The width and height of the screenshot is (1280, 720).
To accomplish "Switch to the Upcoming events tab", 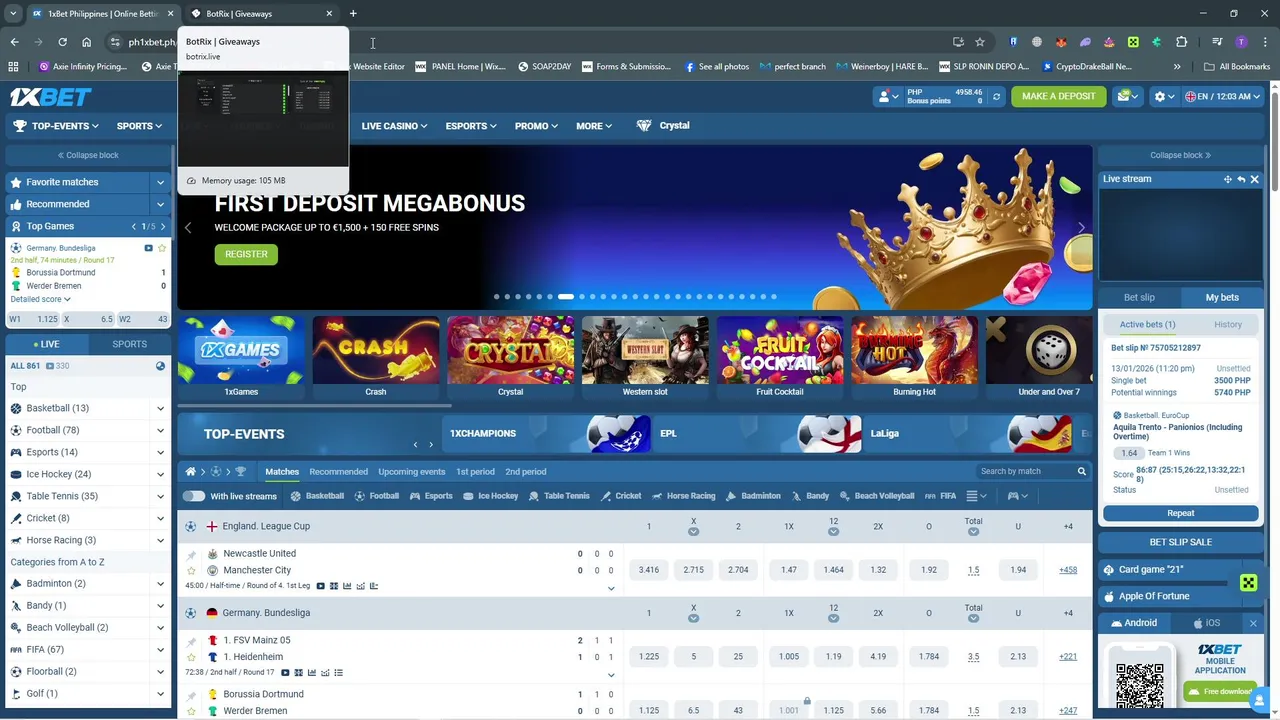I will [411, 472].
